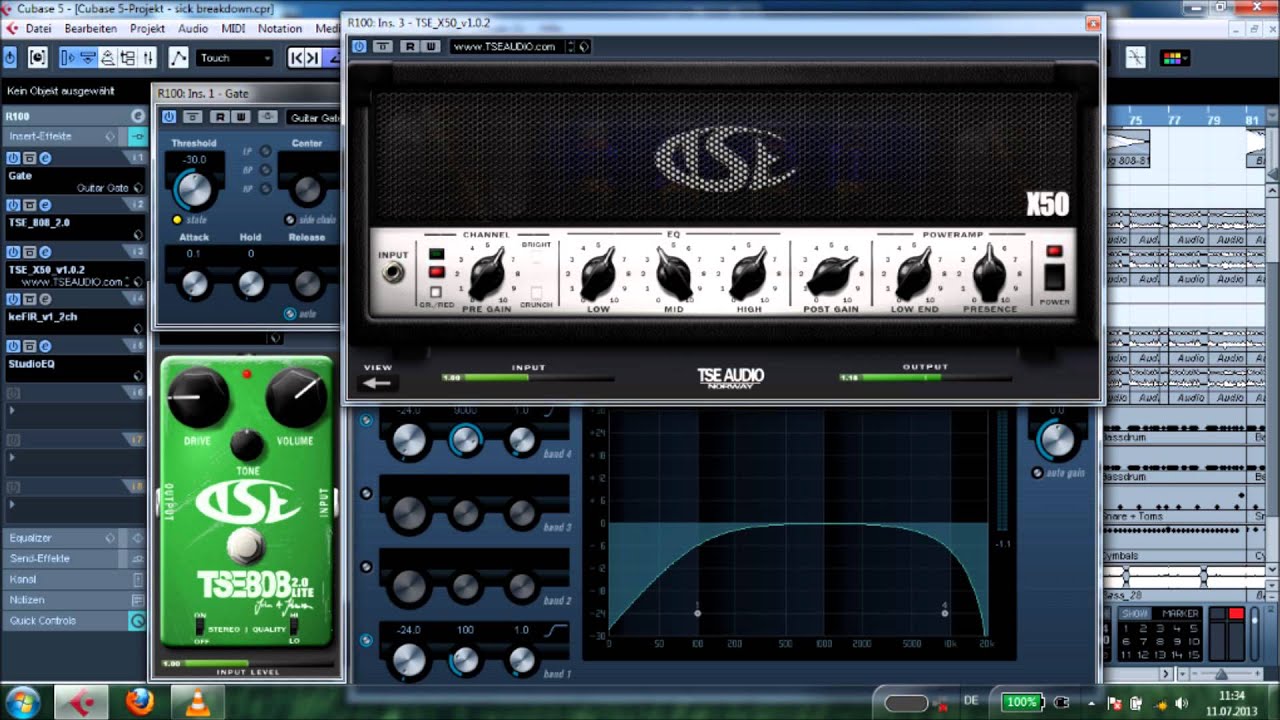Viewport: 1280px width, 720px height.
Task: Click the PRE GAIN knob on amp
Action: 486,272
